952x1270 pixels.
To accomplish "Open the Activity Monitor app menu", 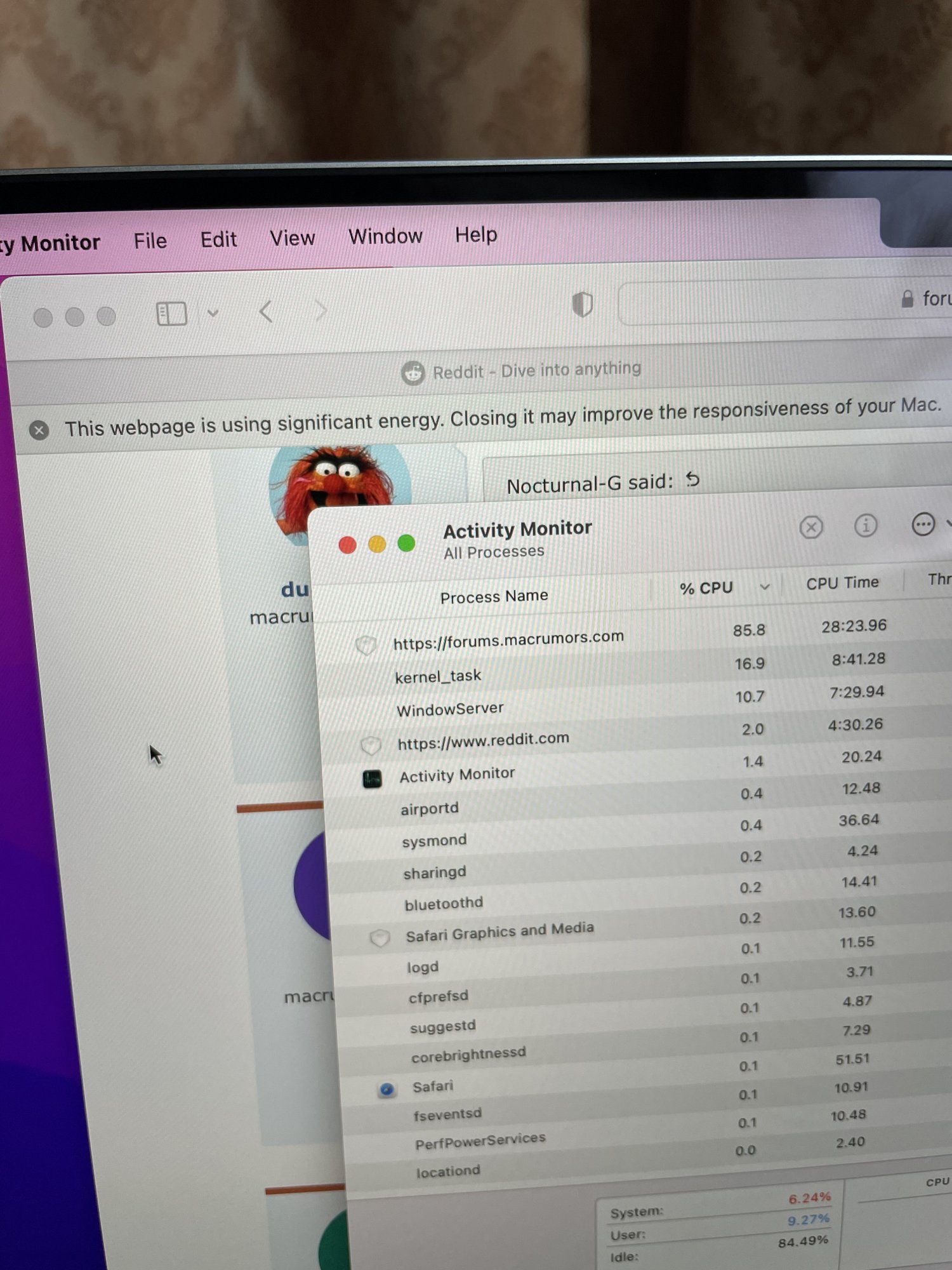I will pos(50,244).
